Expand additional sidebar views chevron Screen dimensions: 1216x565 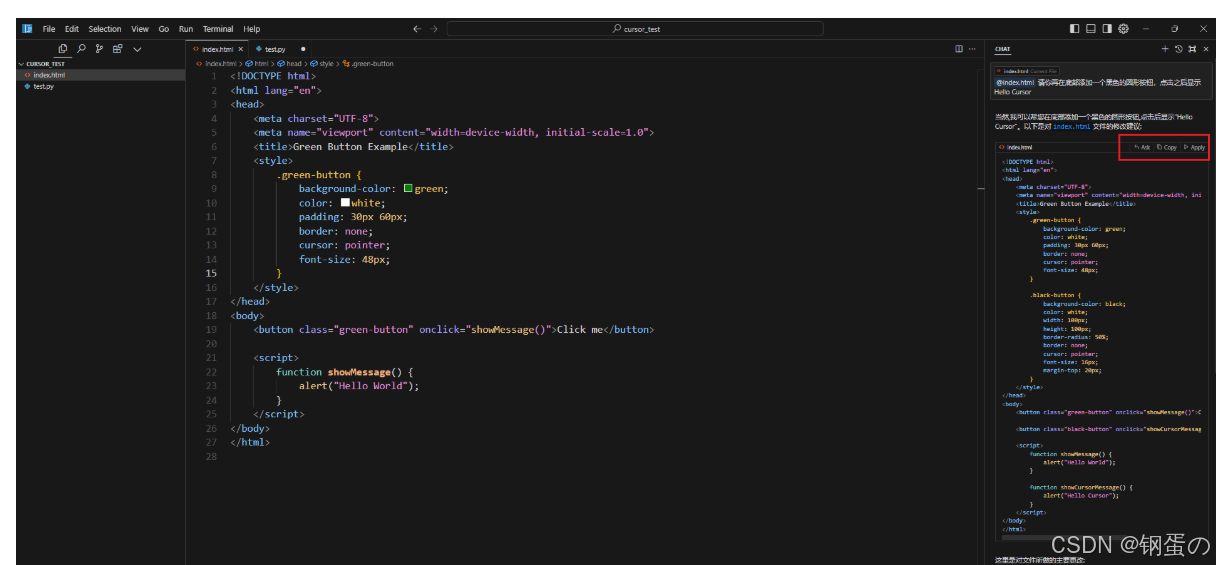(x=137, y=48)
